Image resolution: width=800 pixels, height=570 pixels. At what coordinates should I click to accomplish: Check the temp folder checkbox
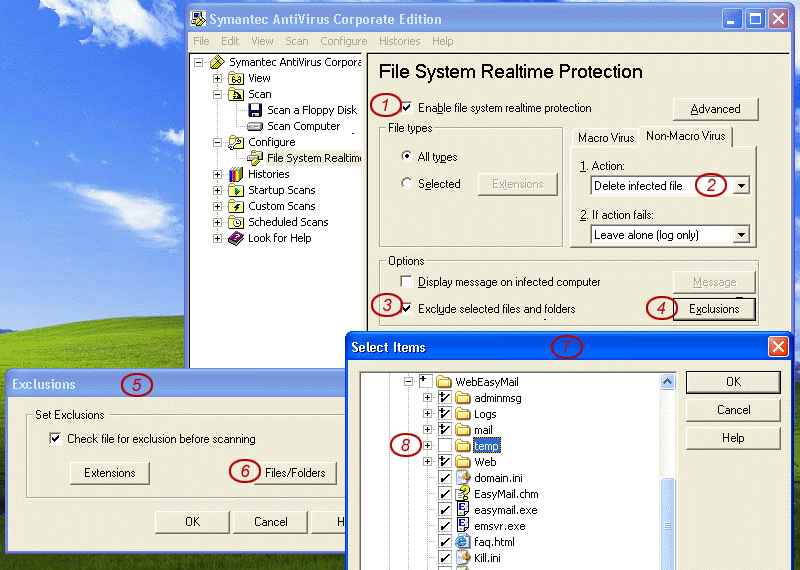coord(445,446)
